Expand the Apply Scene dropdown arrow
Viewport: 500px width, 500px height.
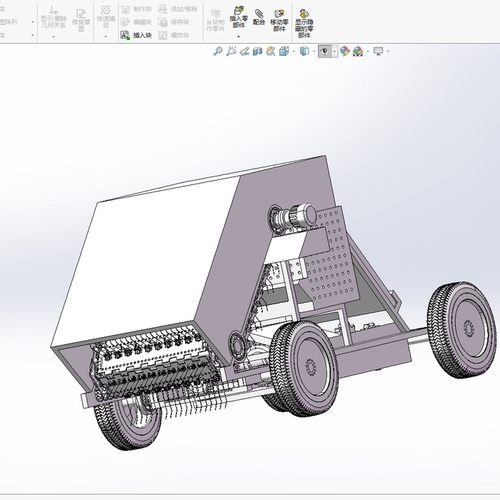pos(368,52)
